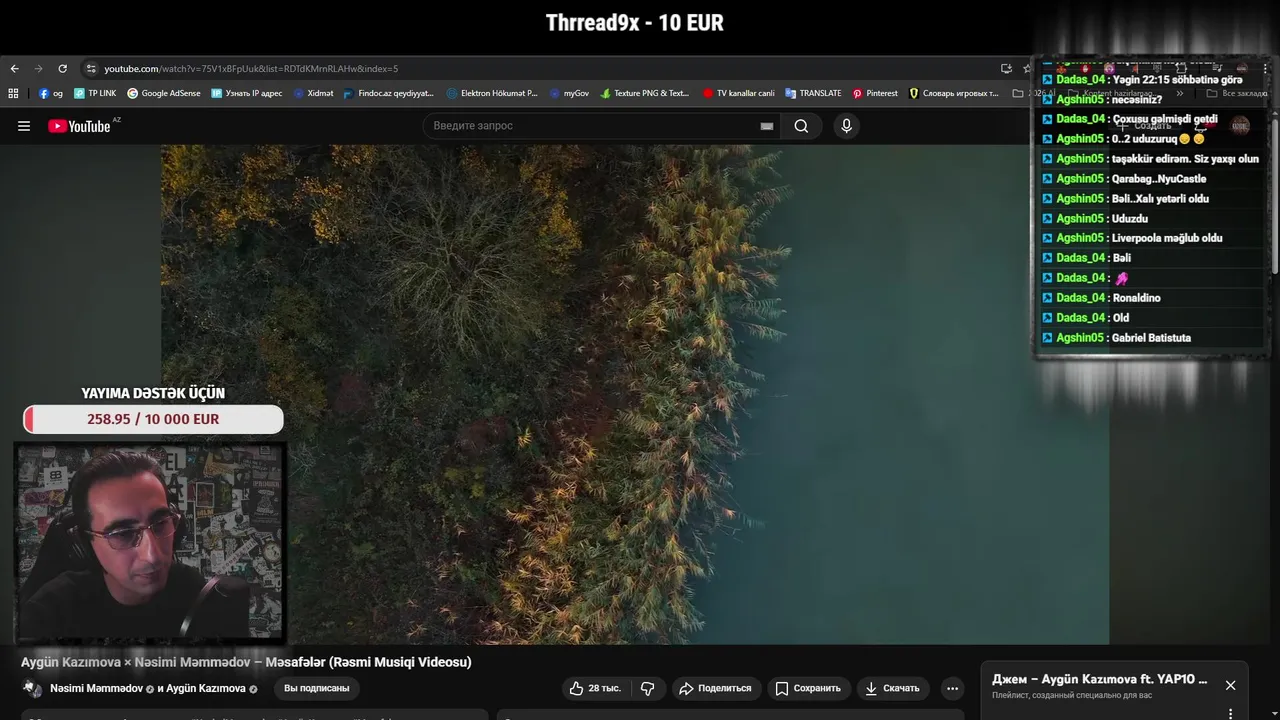Click the Сохранить save button
The height and width of the screenshot is (720, 1280).
coord(808,688)
